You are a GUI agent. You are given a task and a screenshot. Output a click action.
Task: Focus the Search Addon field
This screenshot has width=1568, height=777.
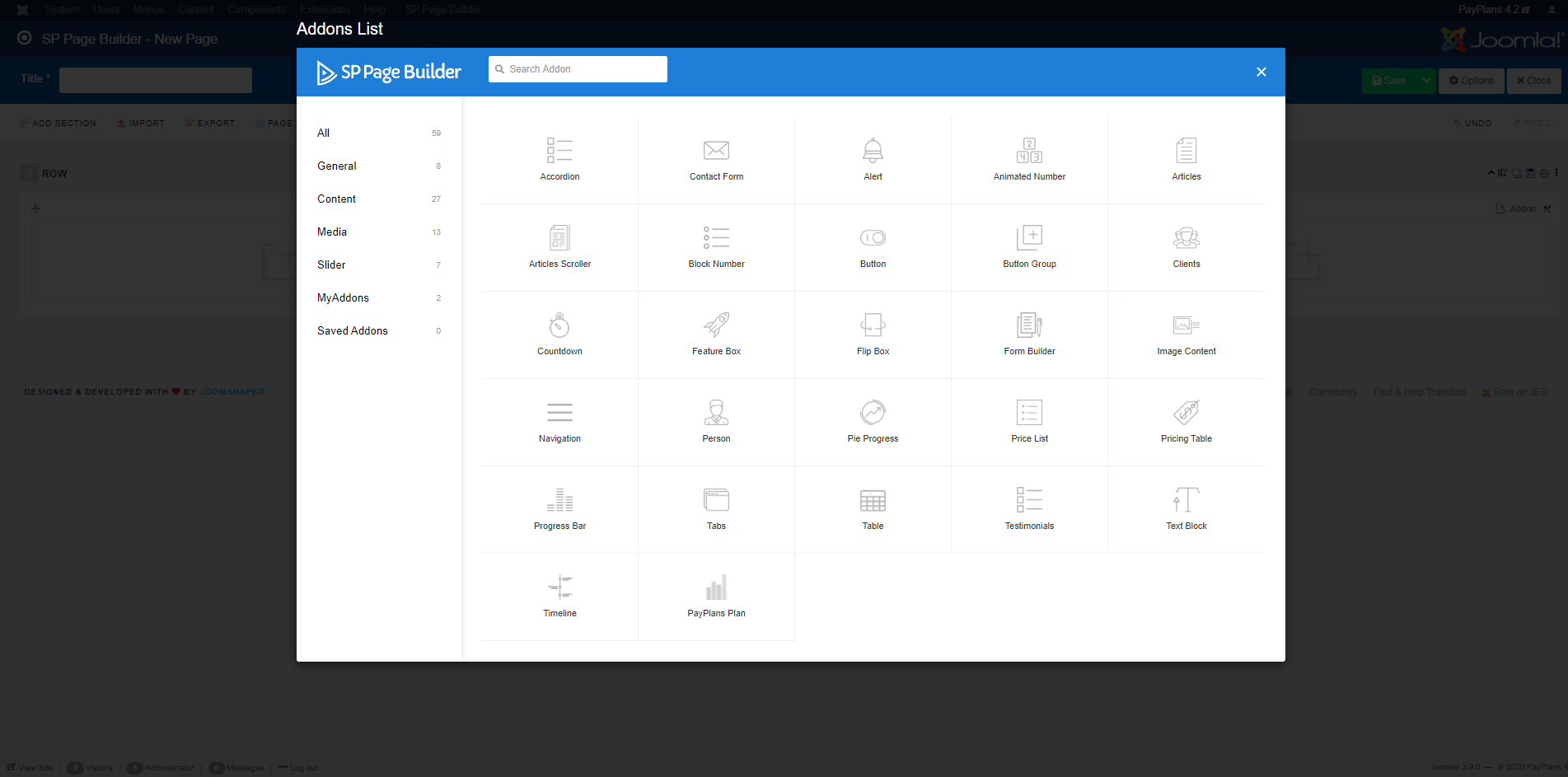pyautogui.click(x=578, y=69)
